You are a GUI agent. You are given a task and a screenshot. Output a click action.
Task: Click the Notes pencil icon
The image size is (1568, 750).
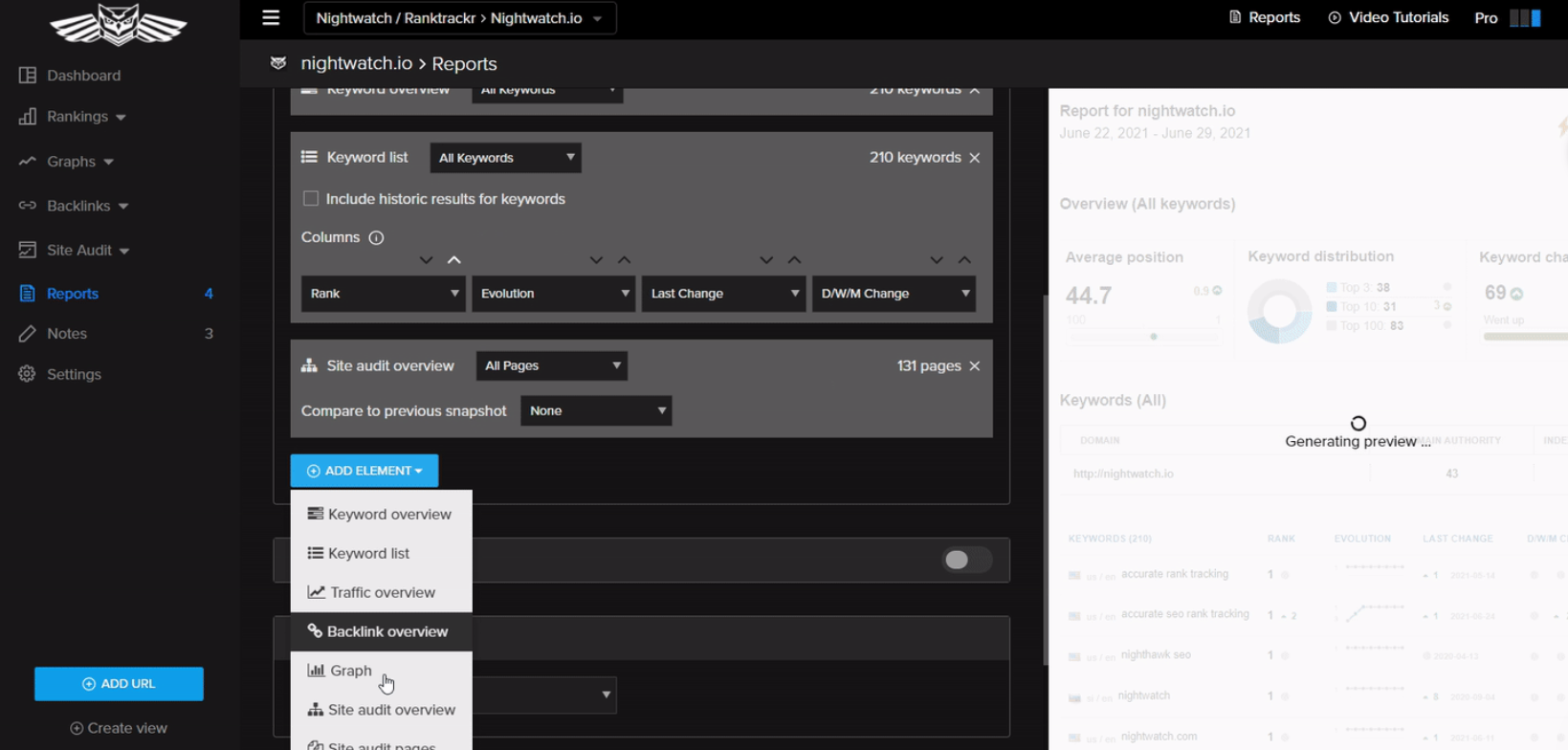(28, 334)
